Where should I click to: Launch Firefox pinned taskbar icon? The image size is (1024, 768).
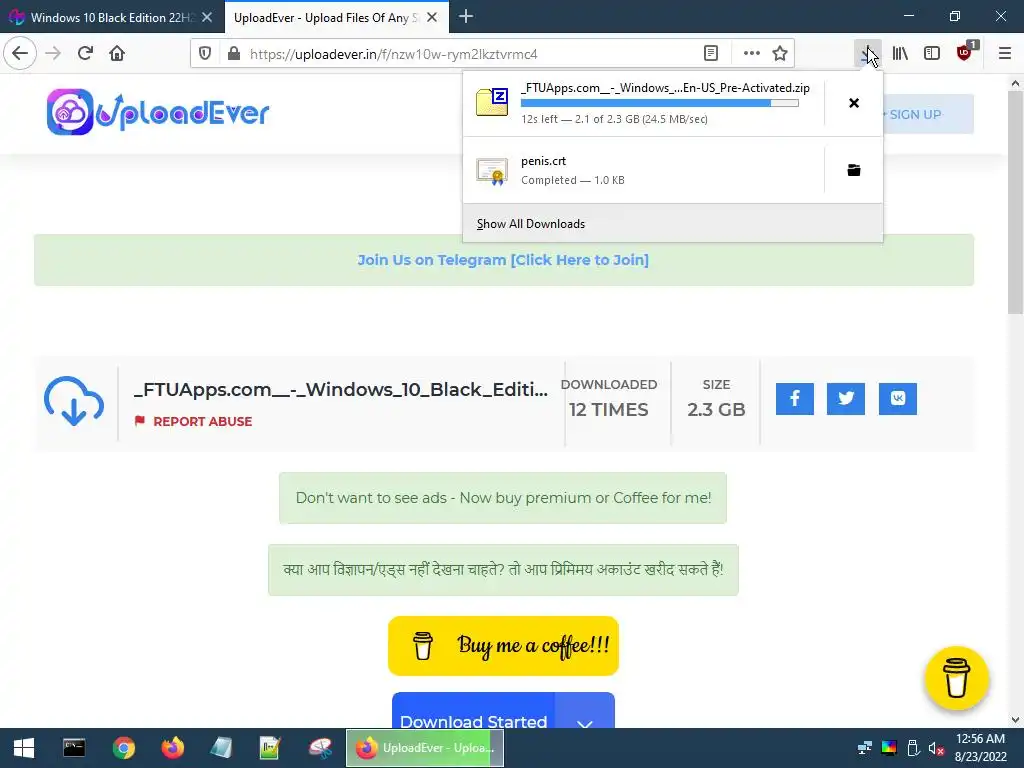172,748
